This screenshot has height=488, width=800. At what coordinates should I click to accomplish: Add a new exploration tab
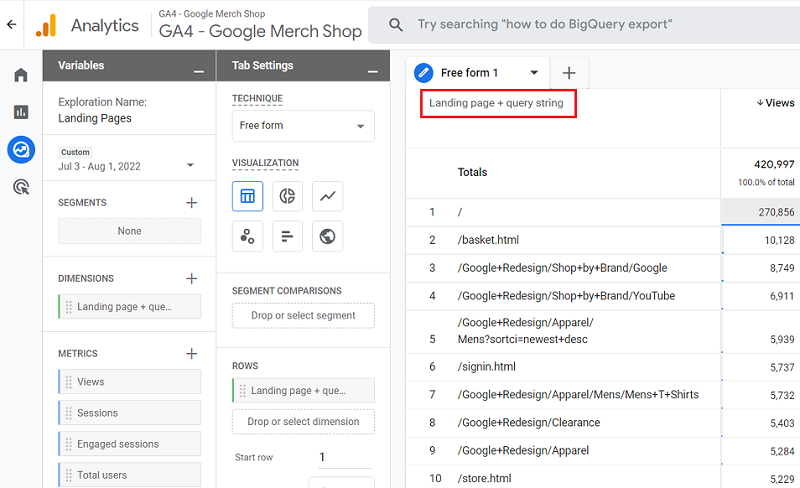569,73
